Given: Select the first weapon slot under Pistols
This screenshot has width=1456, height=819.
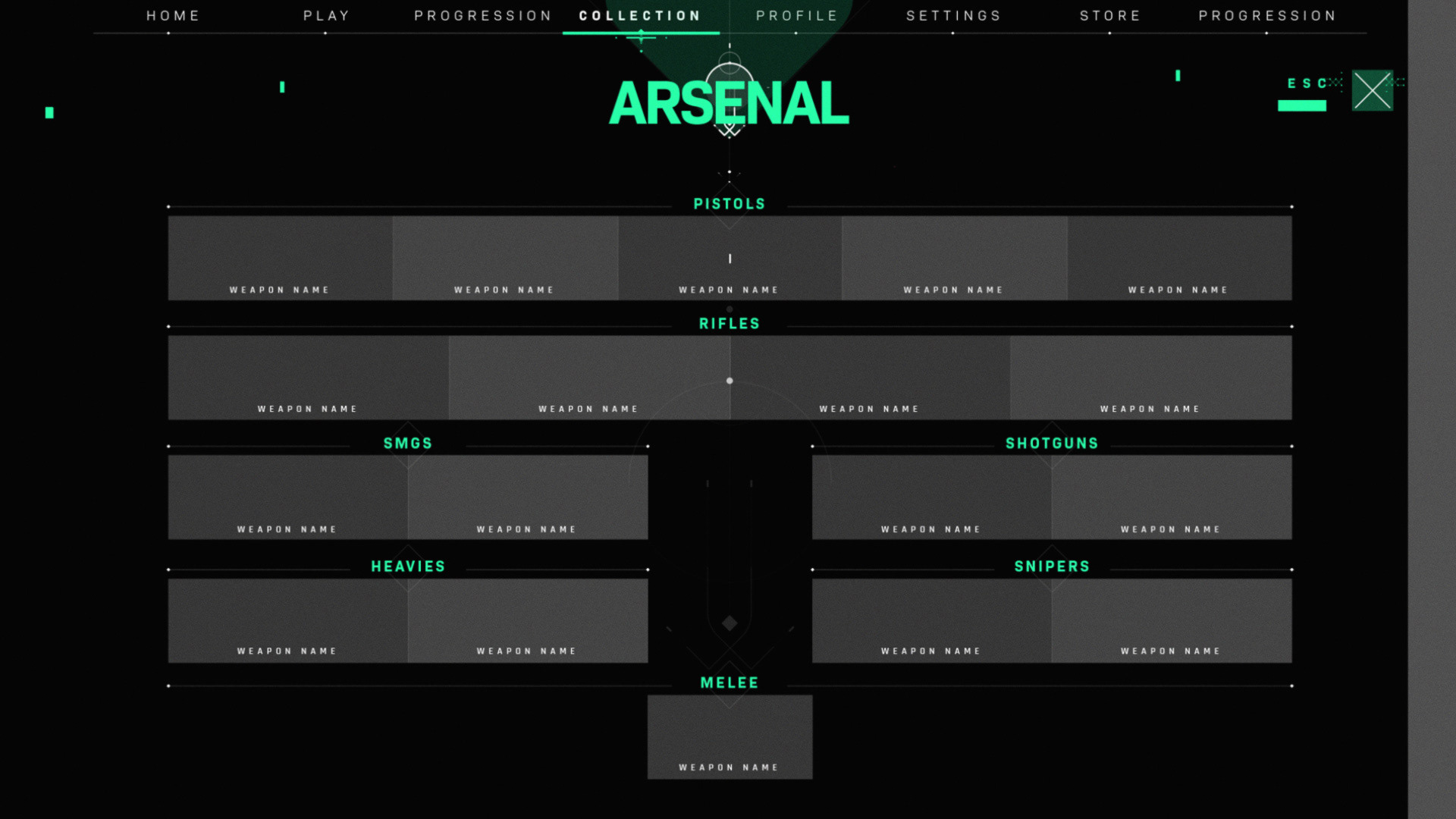Looking at the screenshot, I should pos(280,258).
